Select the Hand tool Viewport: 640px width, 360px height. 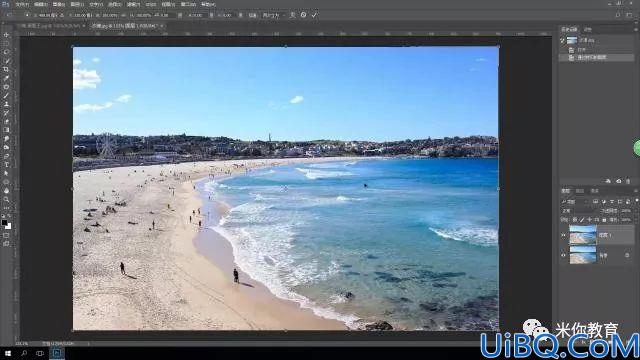tap(6, 191)
